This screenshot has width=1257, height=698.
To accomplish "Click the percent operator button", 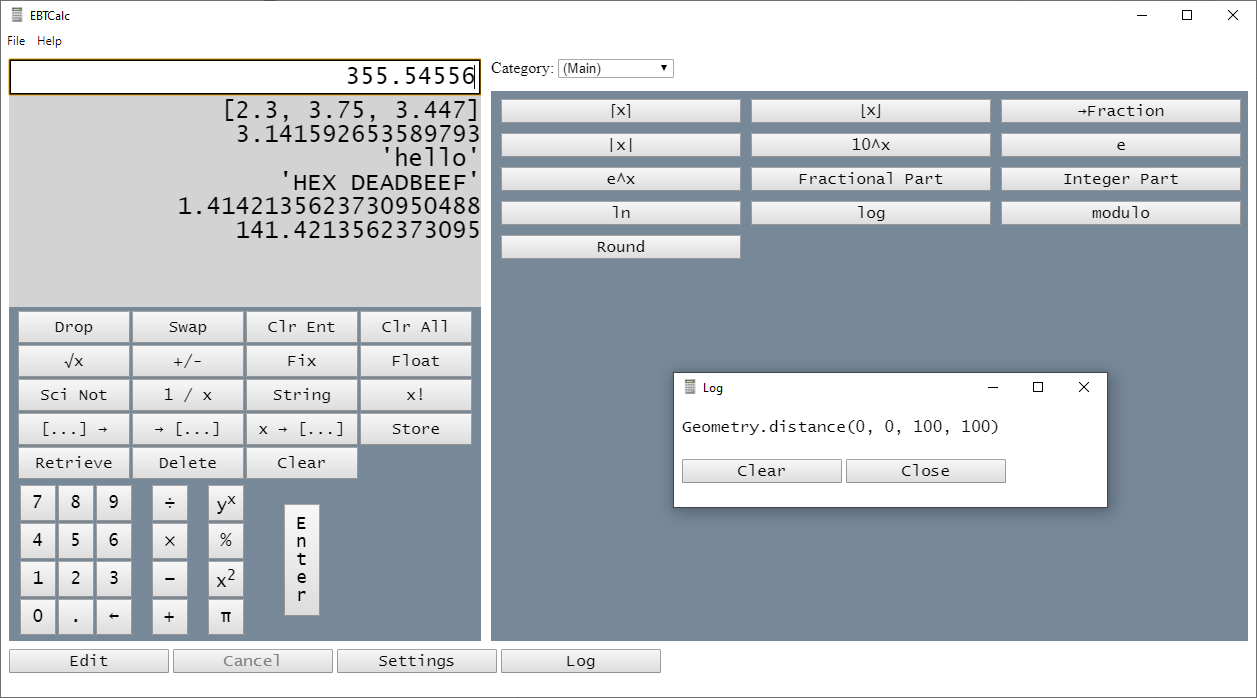I will click(225, 540).
